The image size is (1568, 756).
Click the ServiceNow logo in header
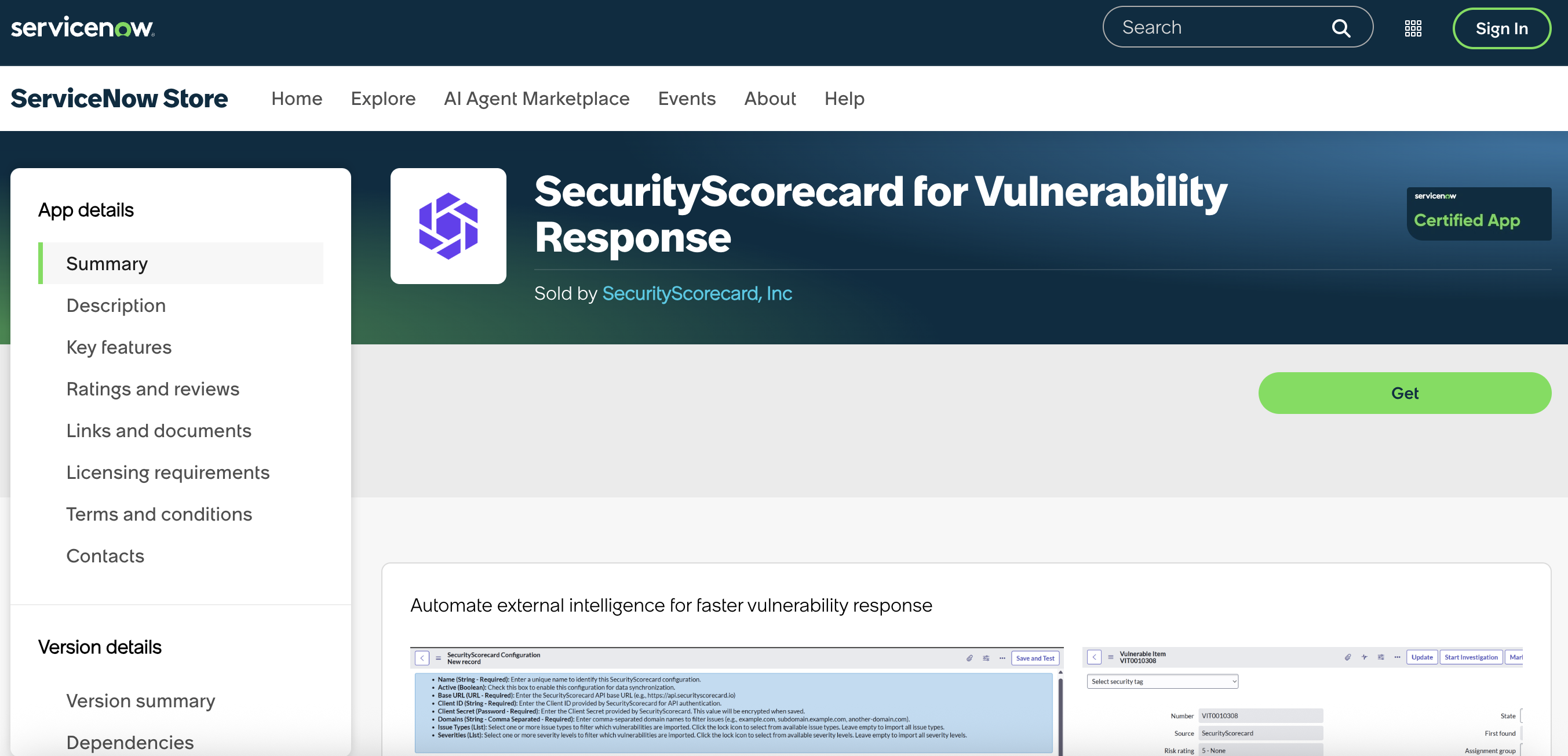pyautogui.click(x=83, y=27)
